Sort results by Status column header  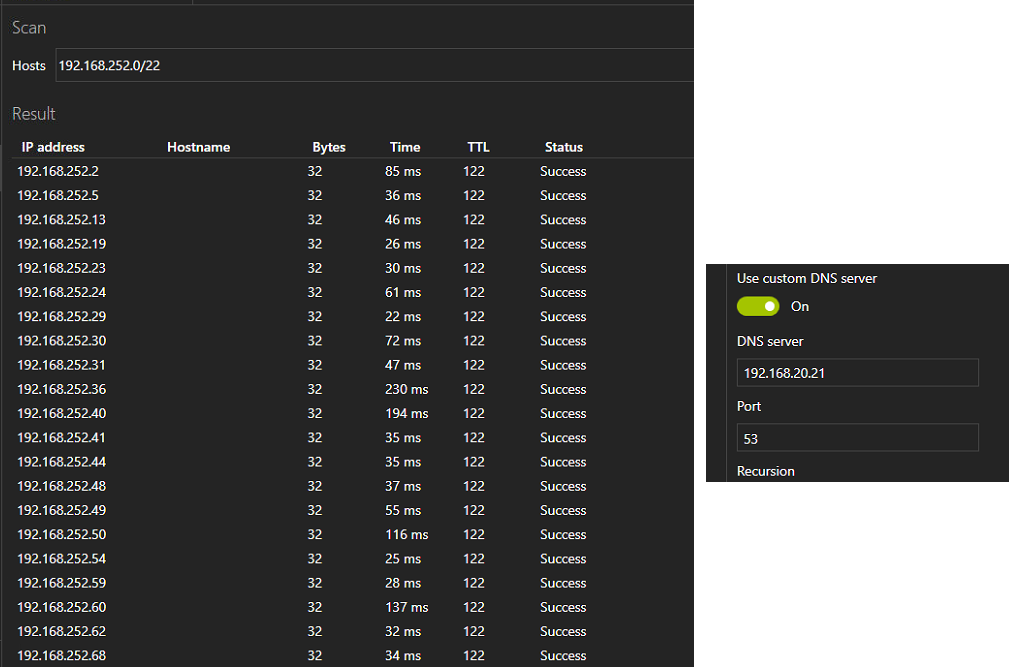coord(564,147)
